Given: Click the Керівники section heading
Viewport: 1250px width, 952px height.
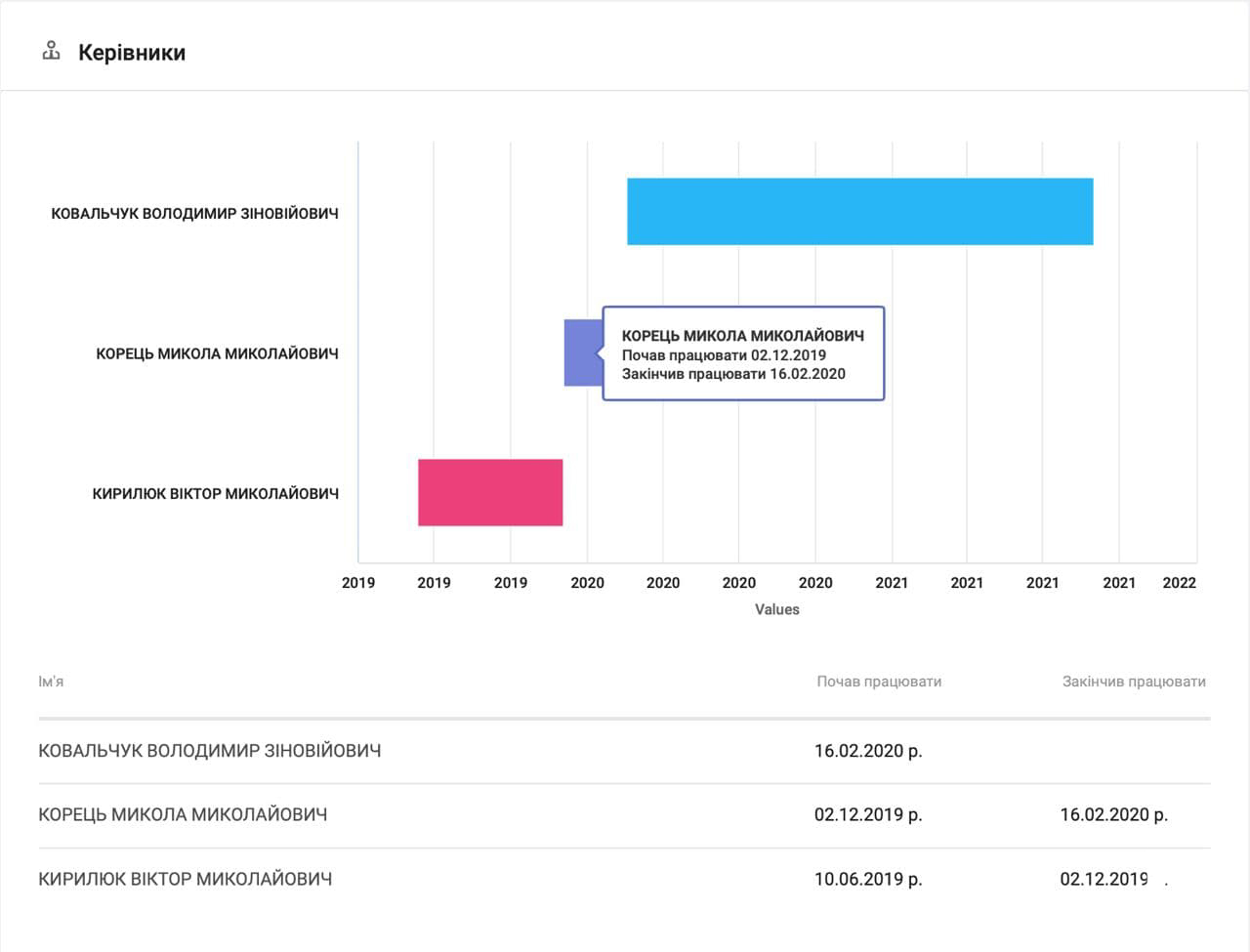Looking at the screenshot, I should (x=132, y=53).
